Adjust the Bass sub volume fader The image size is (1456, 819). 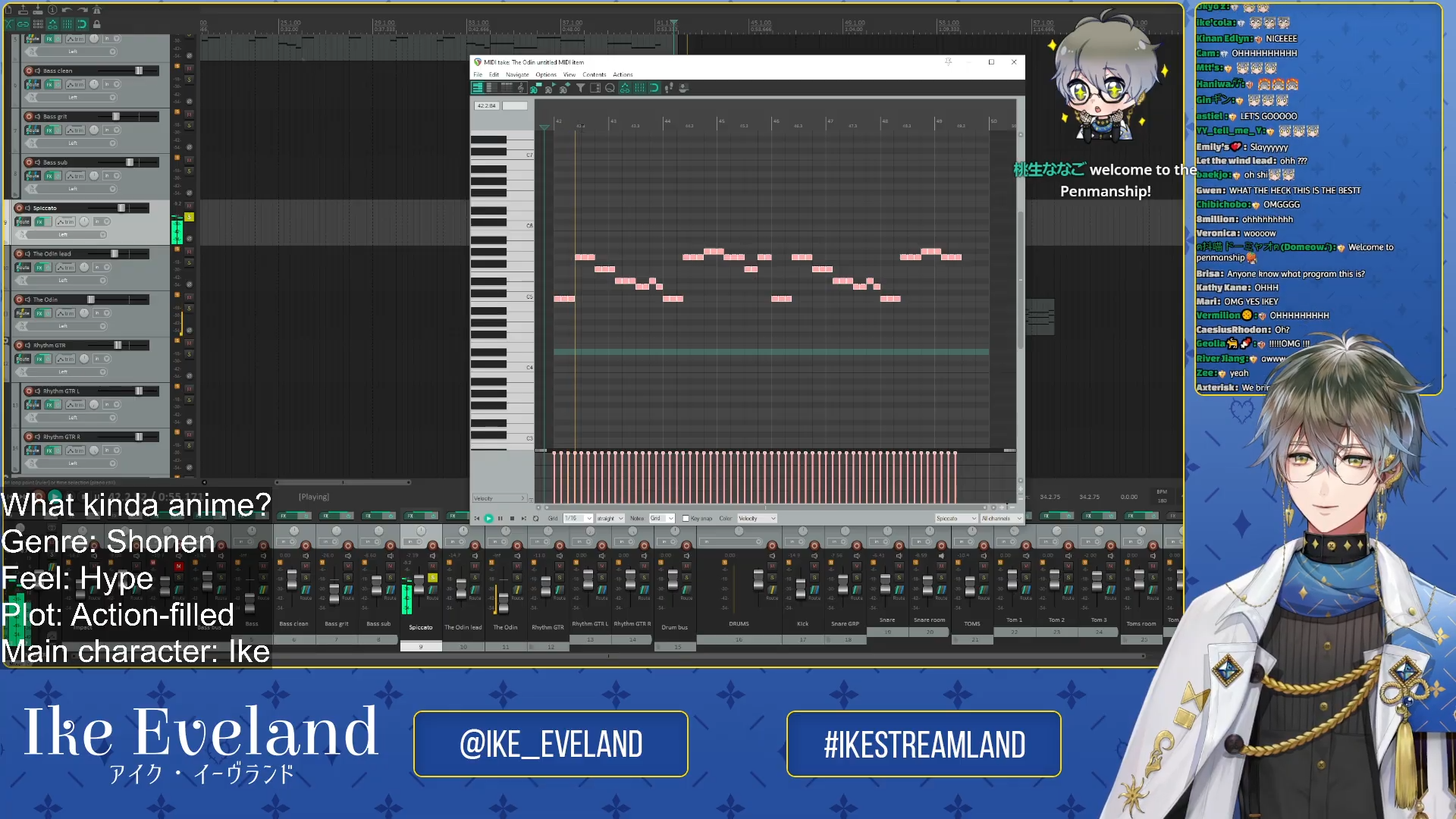point(130,162)
